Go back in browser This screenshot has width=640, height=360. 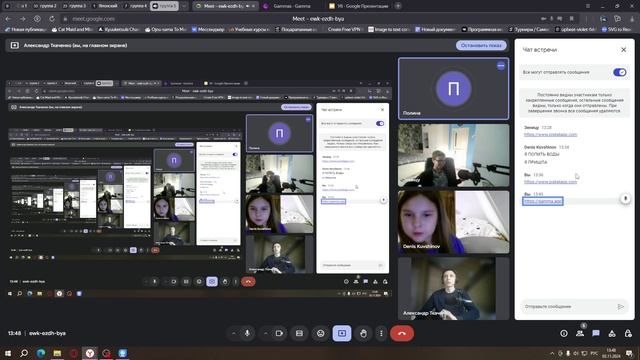[x=9, y=19]
